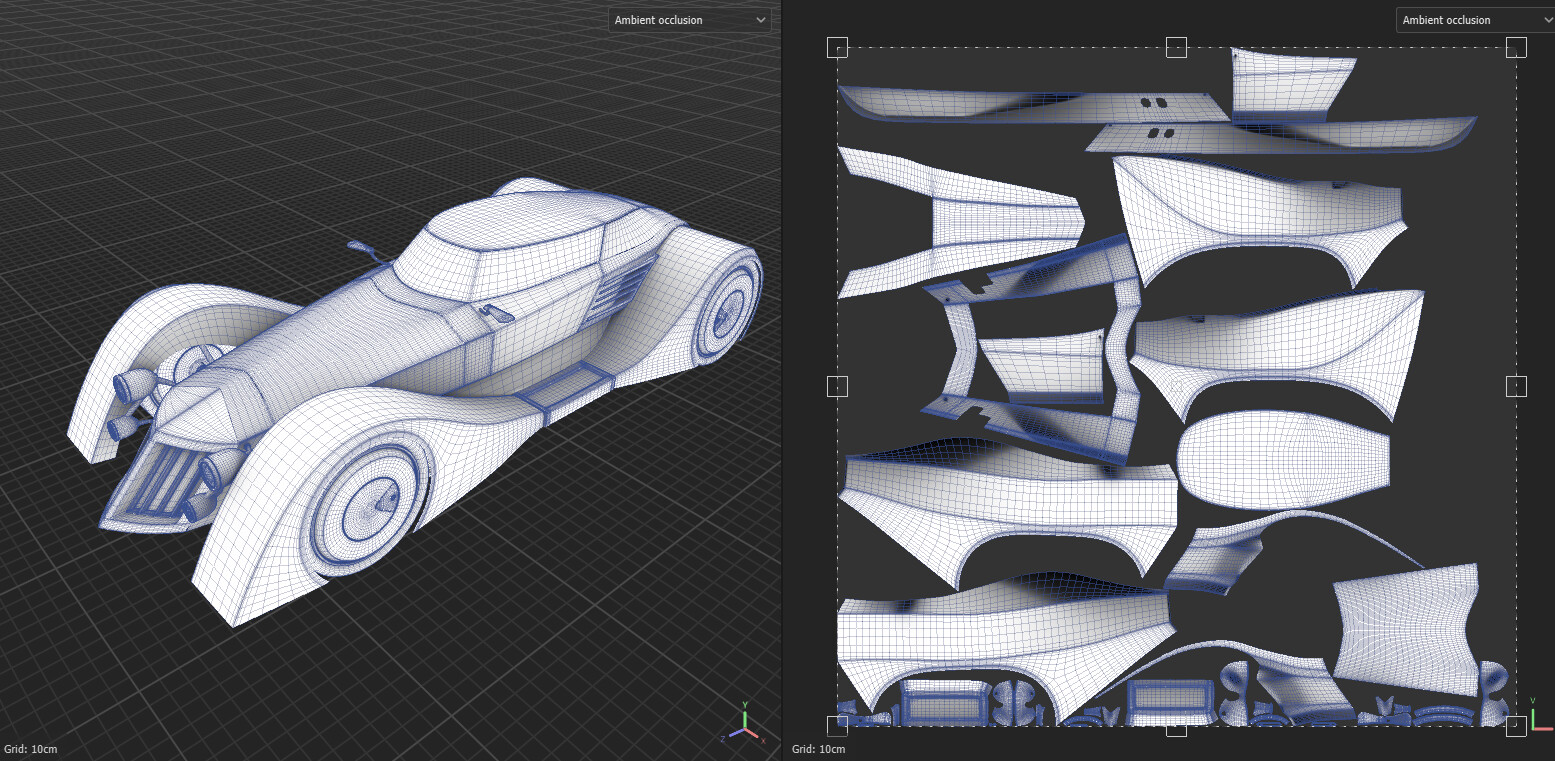This screenshot has width=1555, height=761.
Task: Click the middle-right handle on the UV tile border
Action: point(1517,386)
